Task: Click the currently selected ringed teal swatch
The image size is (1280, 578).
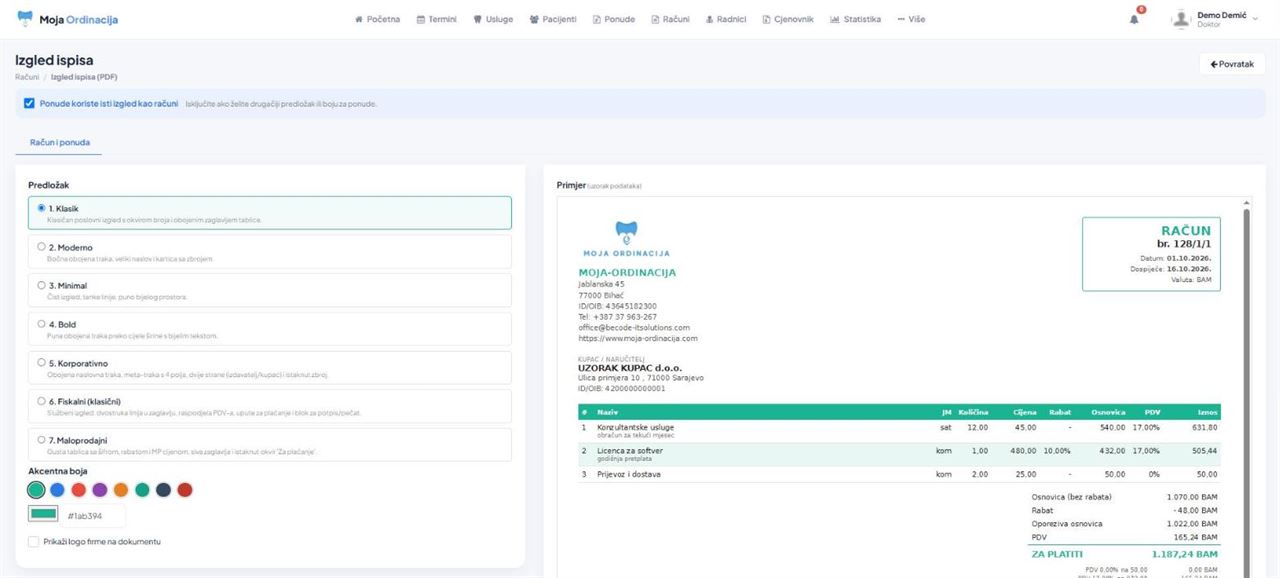Action: [37, 490]
